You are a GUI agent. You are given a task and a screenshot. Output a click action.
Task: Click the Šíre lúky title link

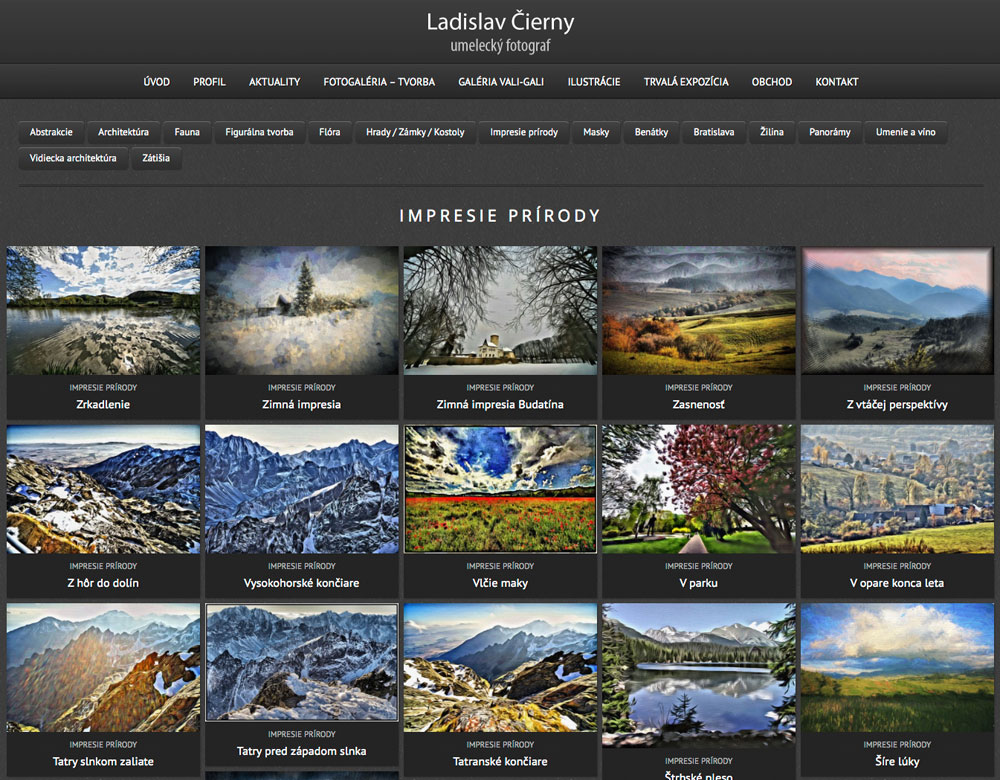tap(897, 762)
